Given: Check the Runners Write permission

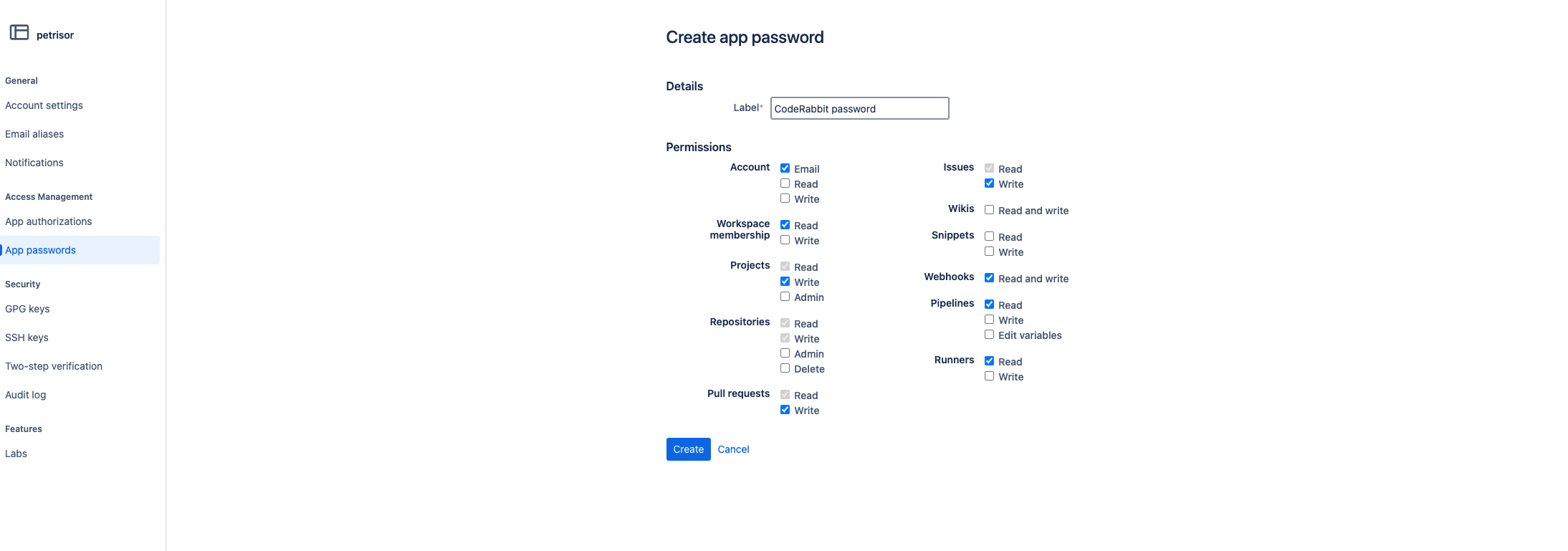Looking at the screenshot, I should coord(990,376).
